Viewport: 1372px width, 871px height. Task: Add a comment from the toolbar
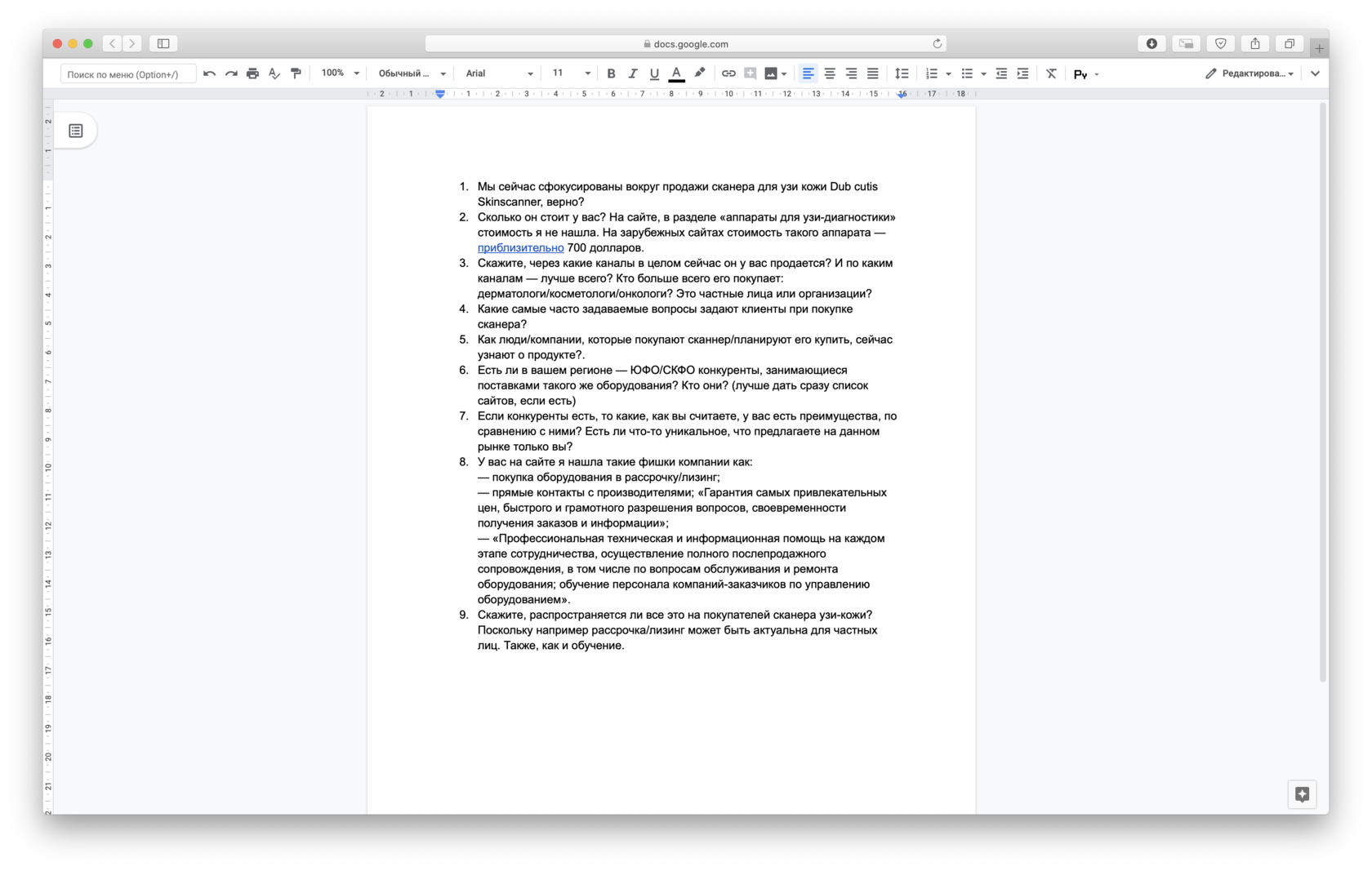tap(750, 73)
